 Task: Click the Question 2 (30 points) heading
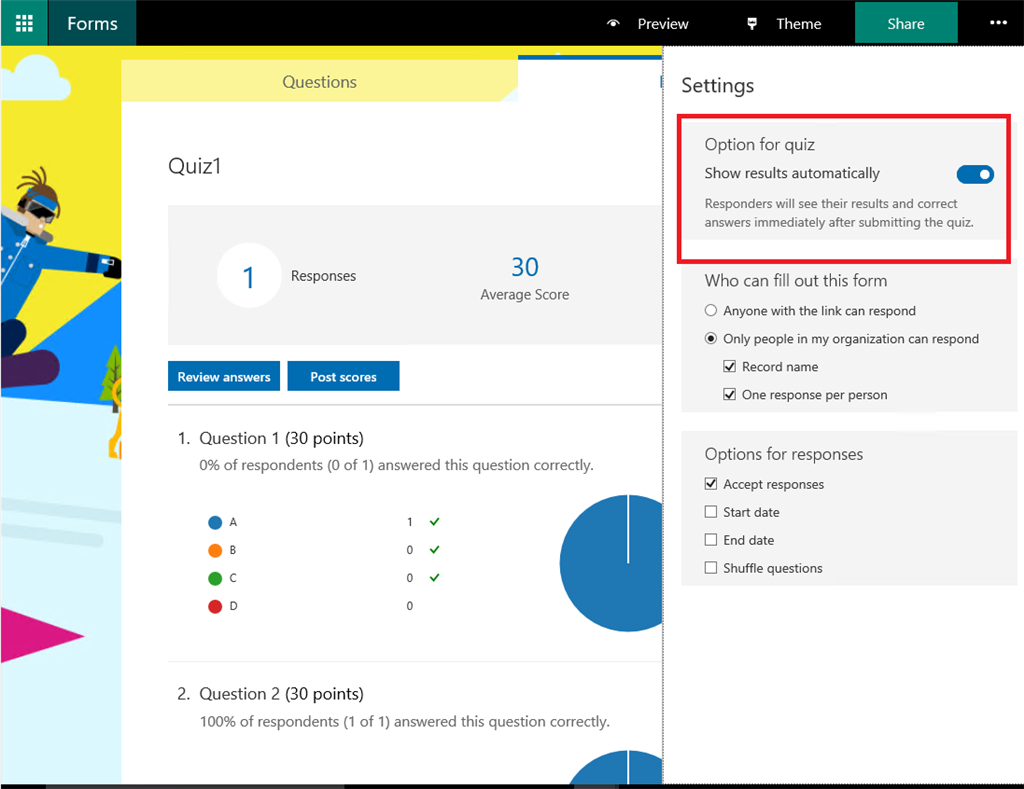click(281, 694)
